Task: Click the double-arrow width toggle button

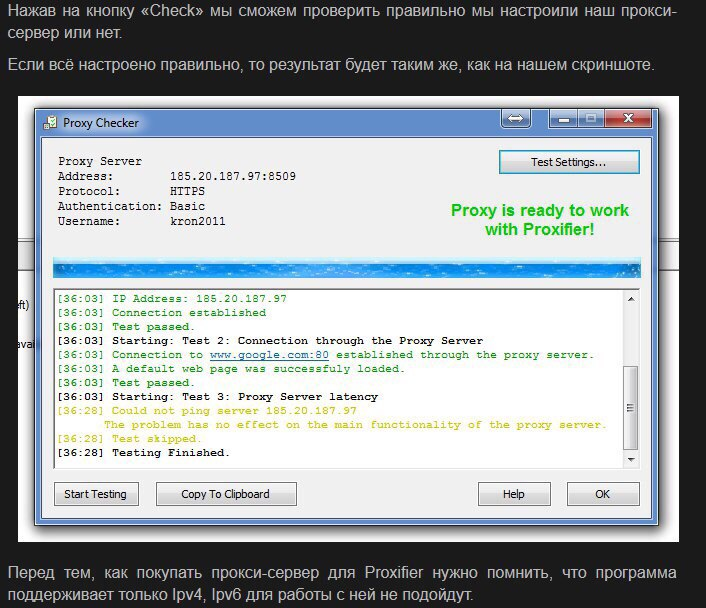Action: click(516, 118)
